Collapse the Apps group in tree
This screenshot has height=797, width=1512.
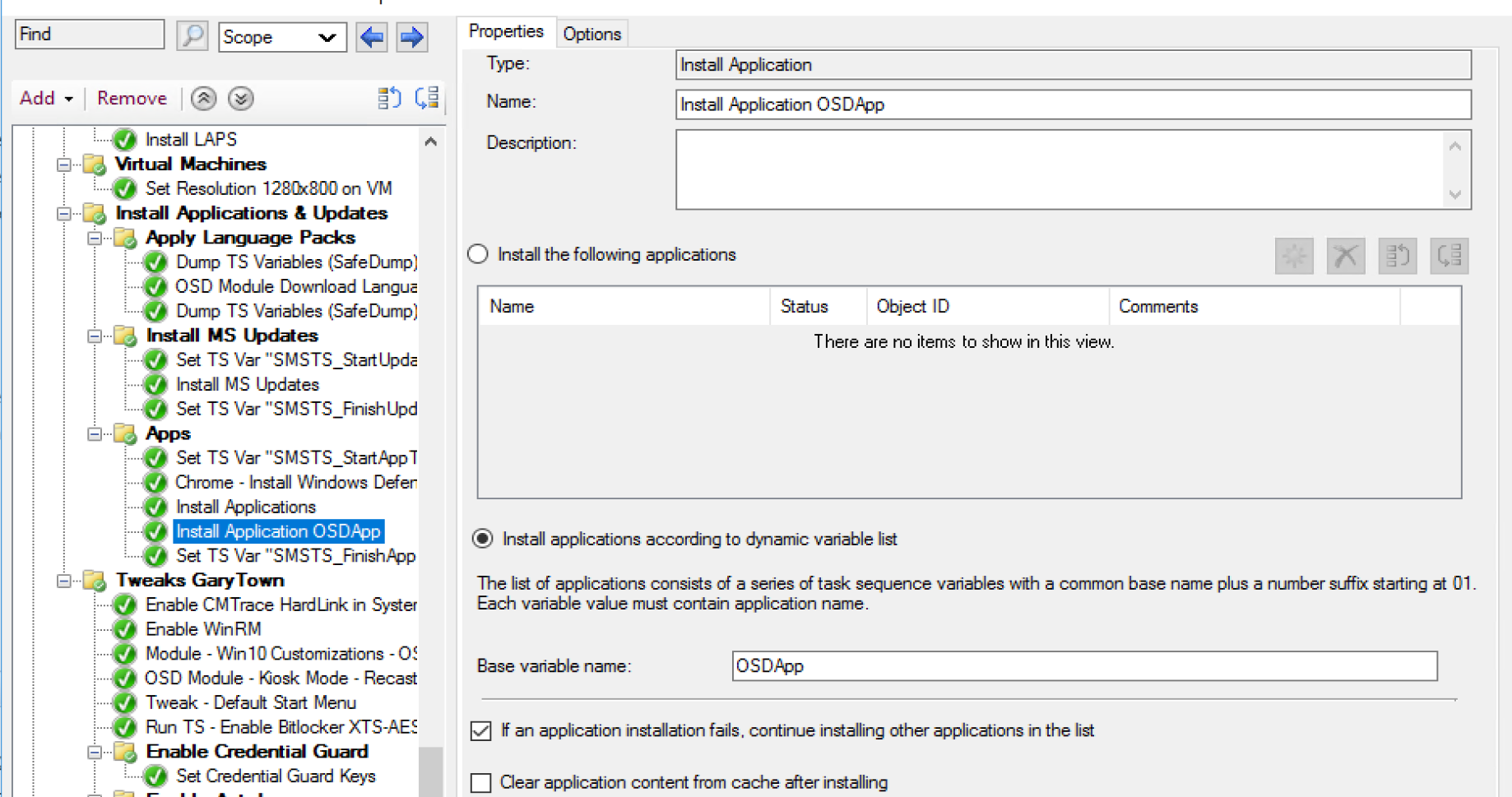point(95,433)
